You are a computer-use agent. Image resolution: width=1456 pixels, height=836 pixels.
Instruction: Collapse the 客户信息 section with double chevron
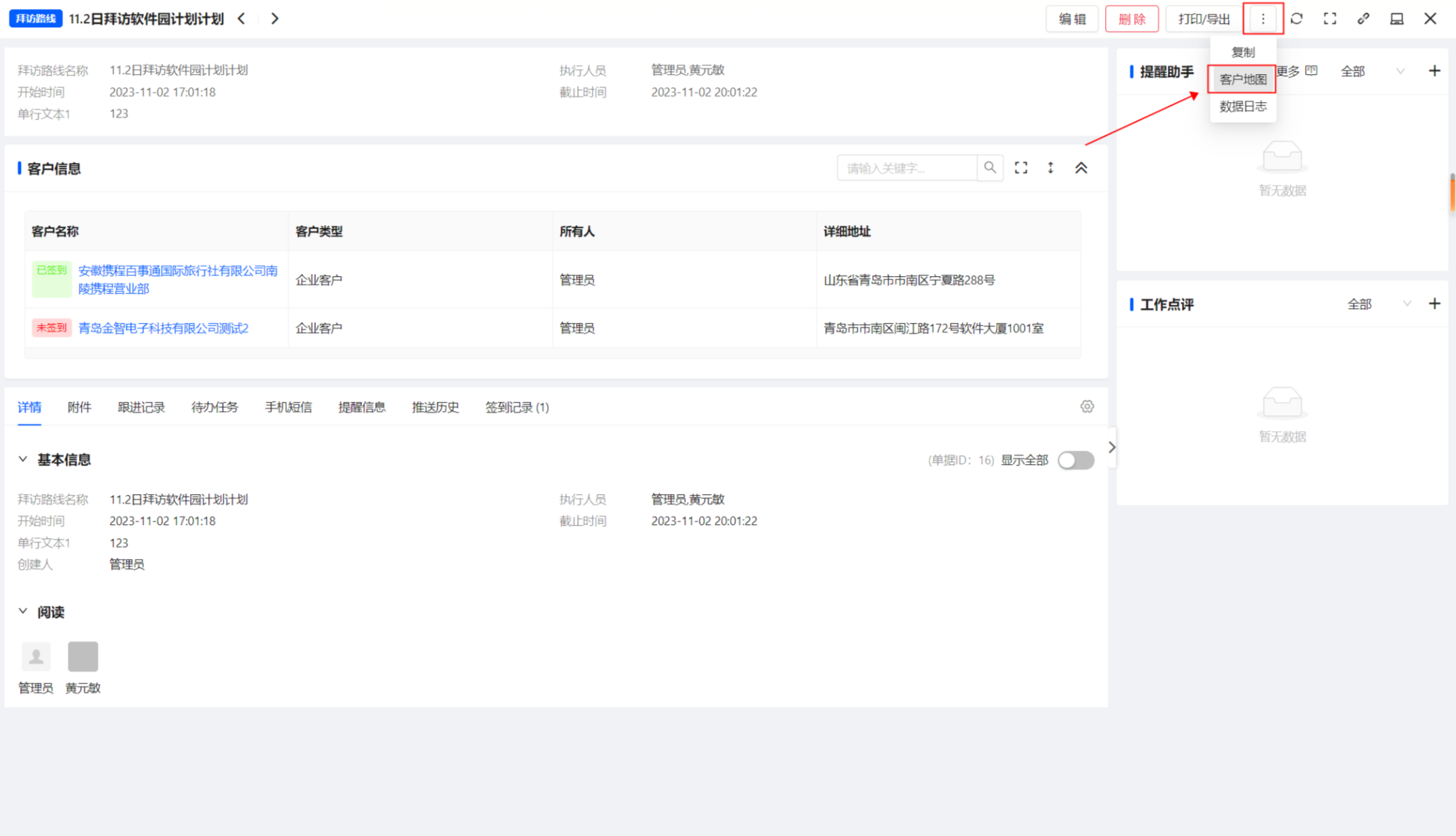coord(1081,168)
